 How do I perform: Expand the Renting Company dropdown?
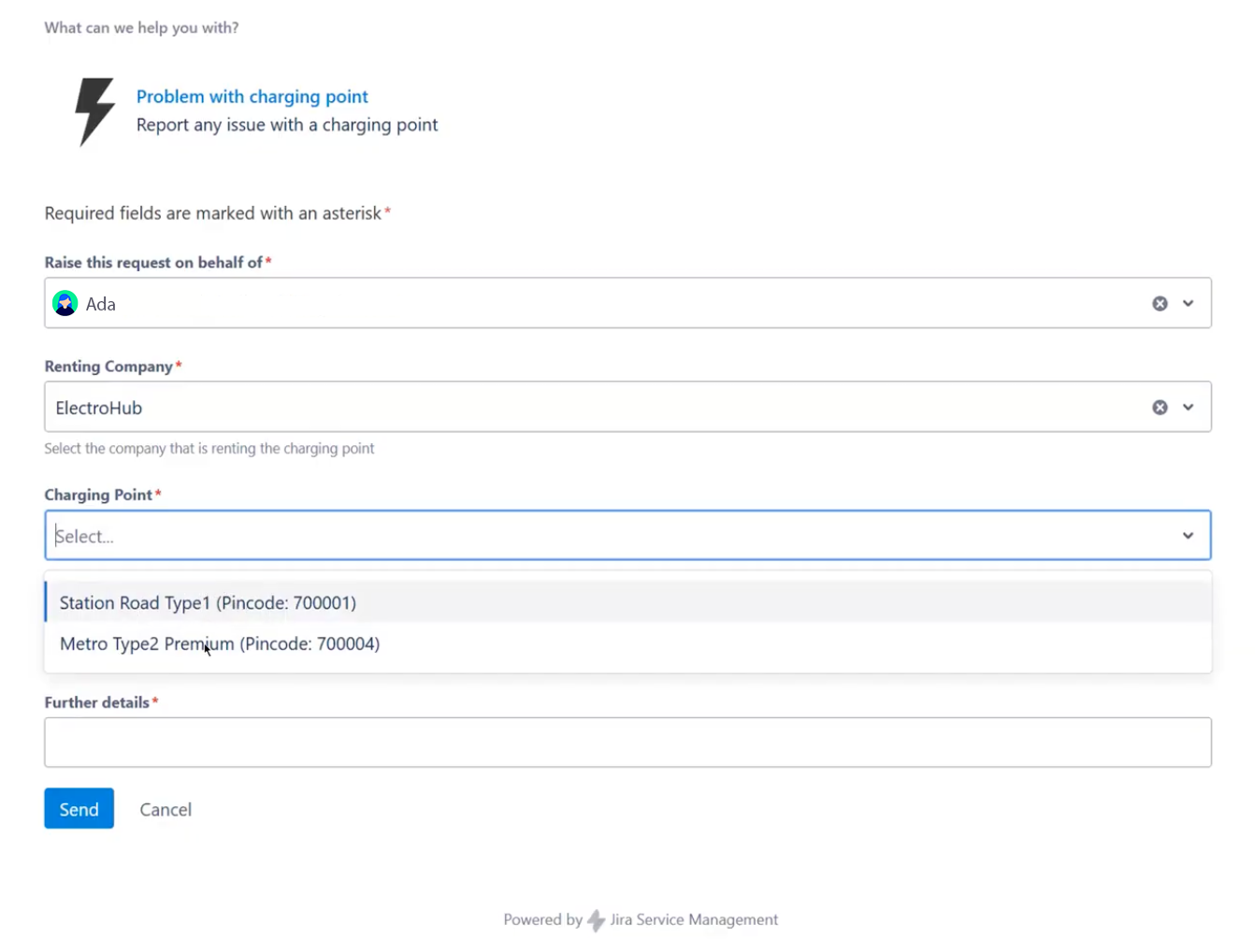(1189, 407)
